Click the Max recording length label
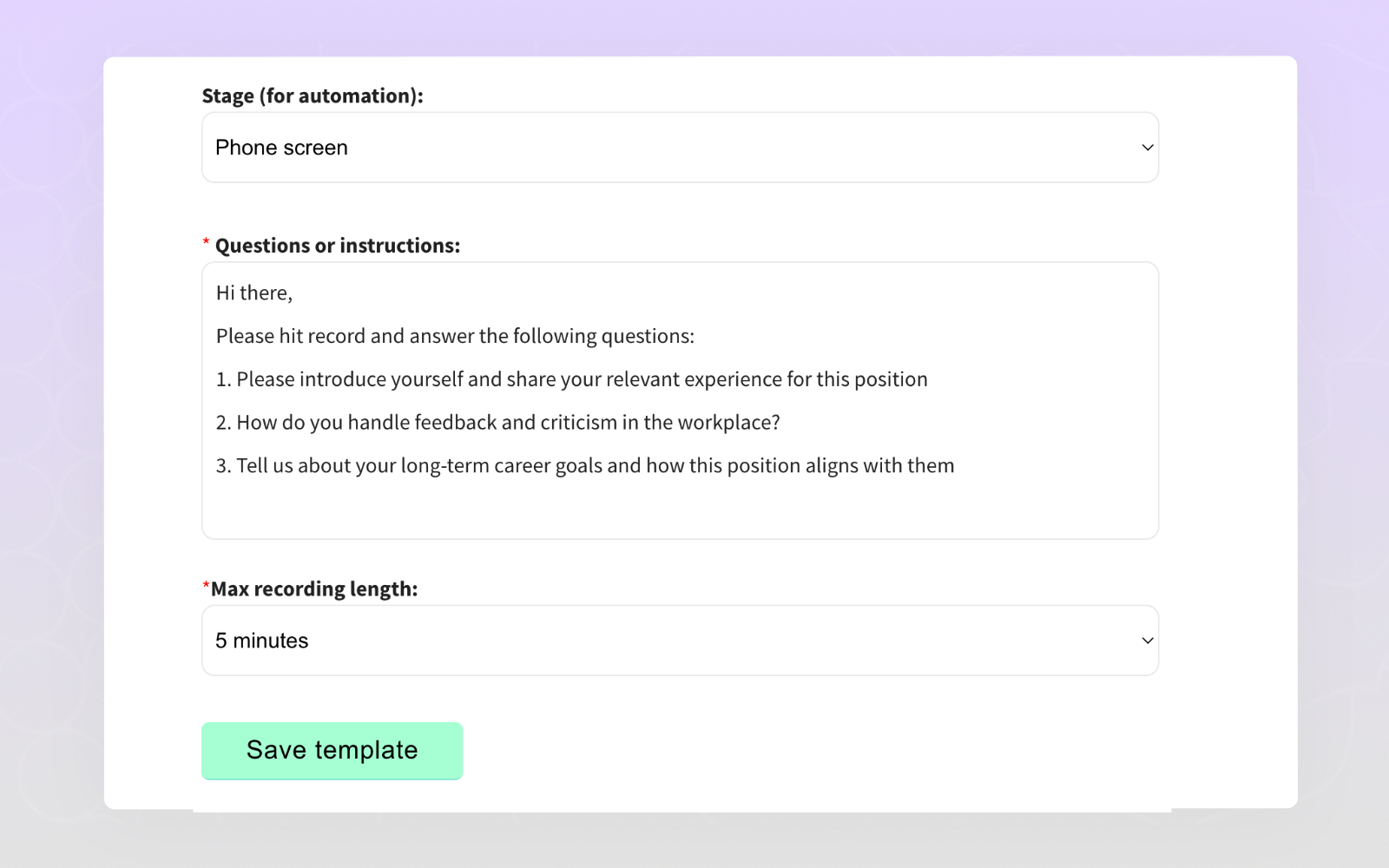 pyautogui.click(x=313, y=588)
